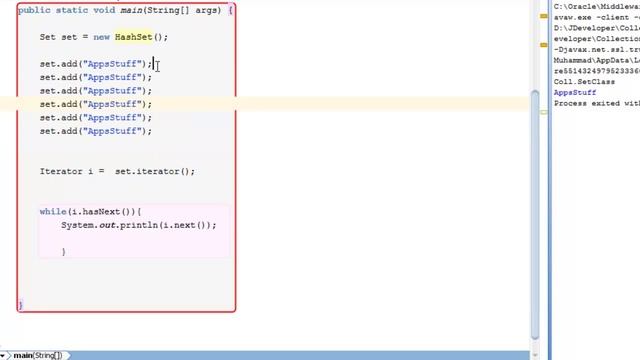Click the 'D:\JDeveloper\Coll' line in the log

596,28
